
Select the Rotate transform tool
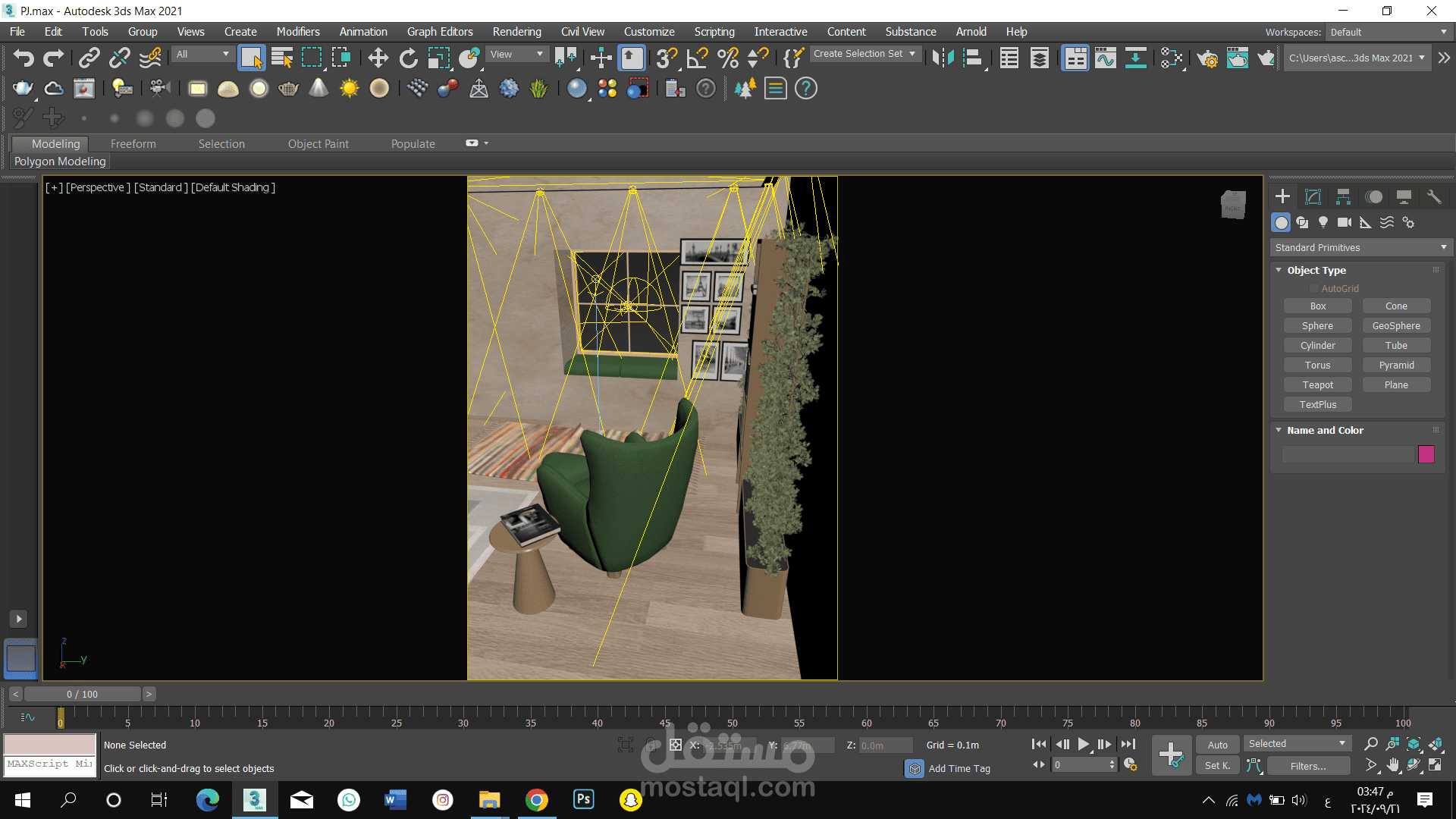(408, 58)
